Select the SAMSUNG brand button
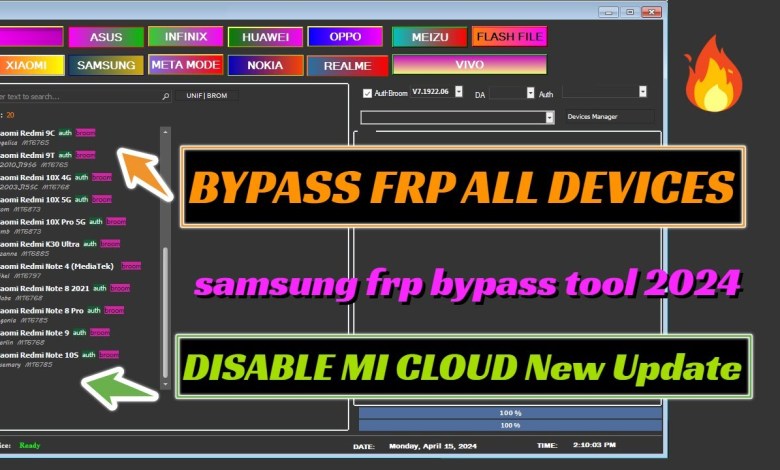The width and height of the screenshot is (780, 470). (106, 65)
